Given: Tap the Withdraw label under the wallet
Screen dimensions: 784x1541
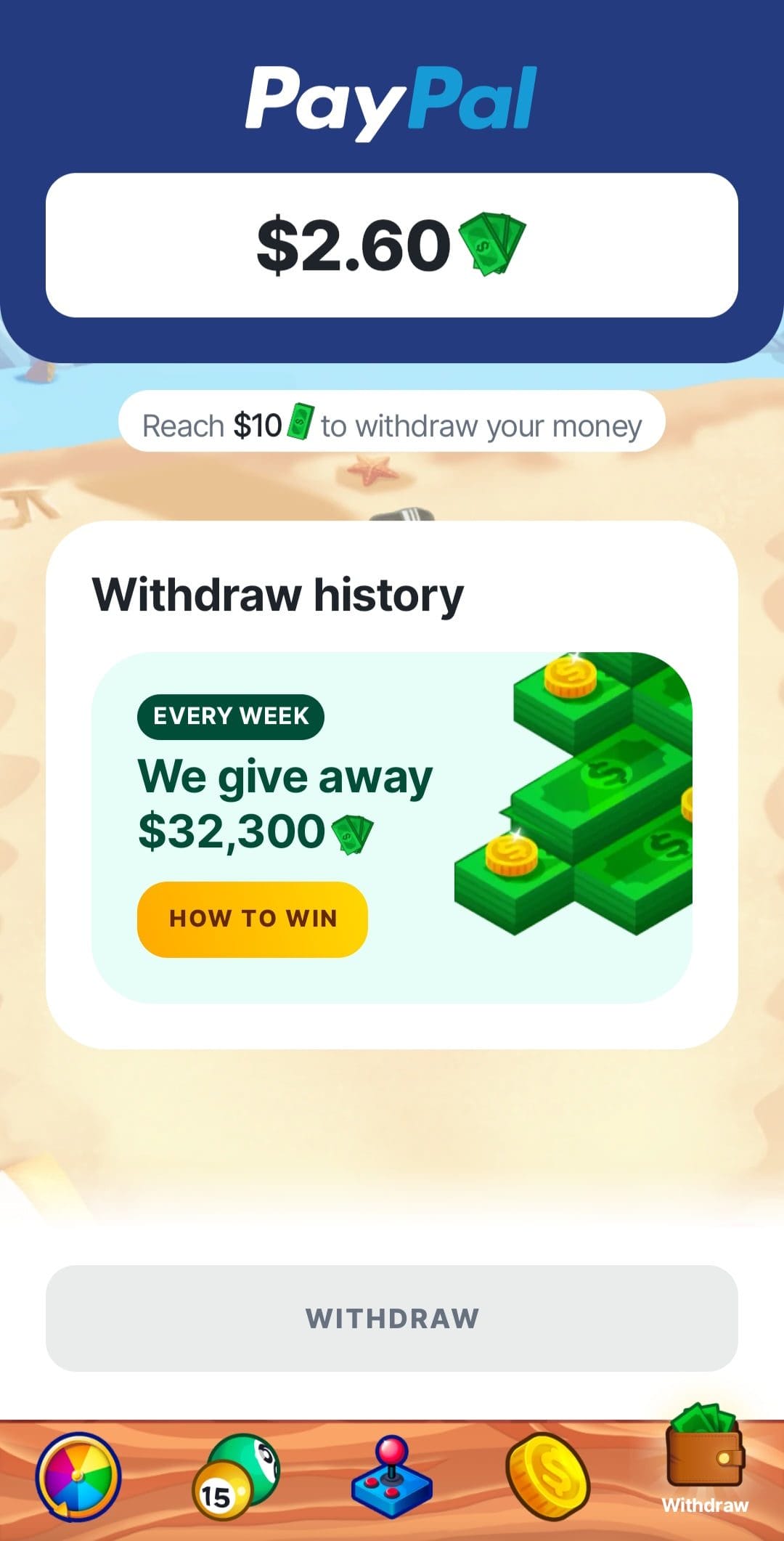Looking at the screenshot, I should pos(705,1505).
